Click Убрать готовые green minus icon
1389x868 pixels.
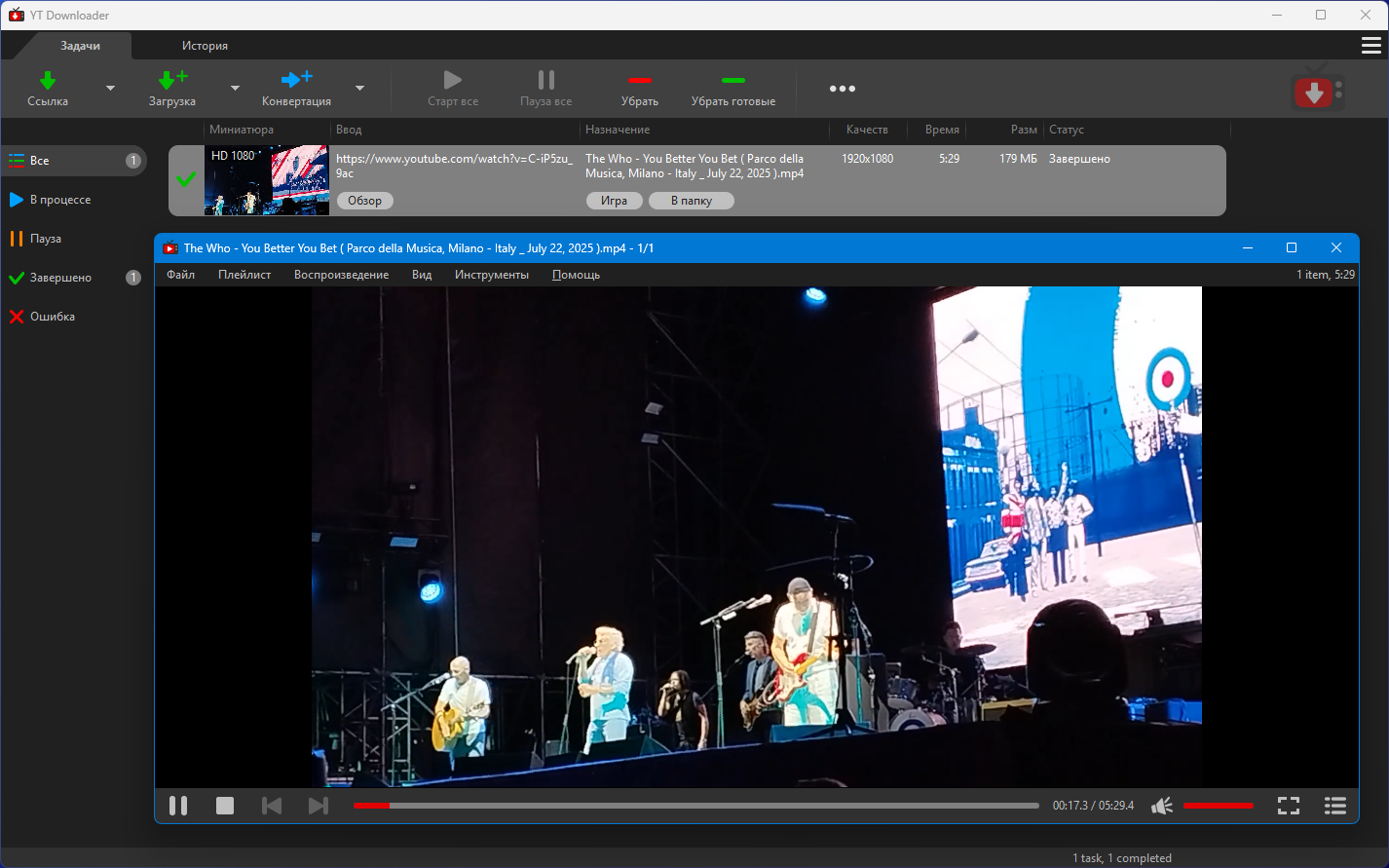[x=733, y=80]
